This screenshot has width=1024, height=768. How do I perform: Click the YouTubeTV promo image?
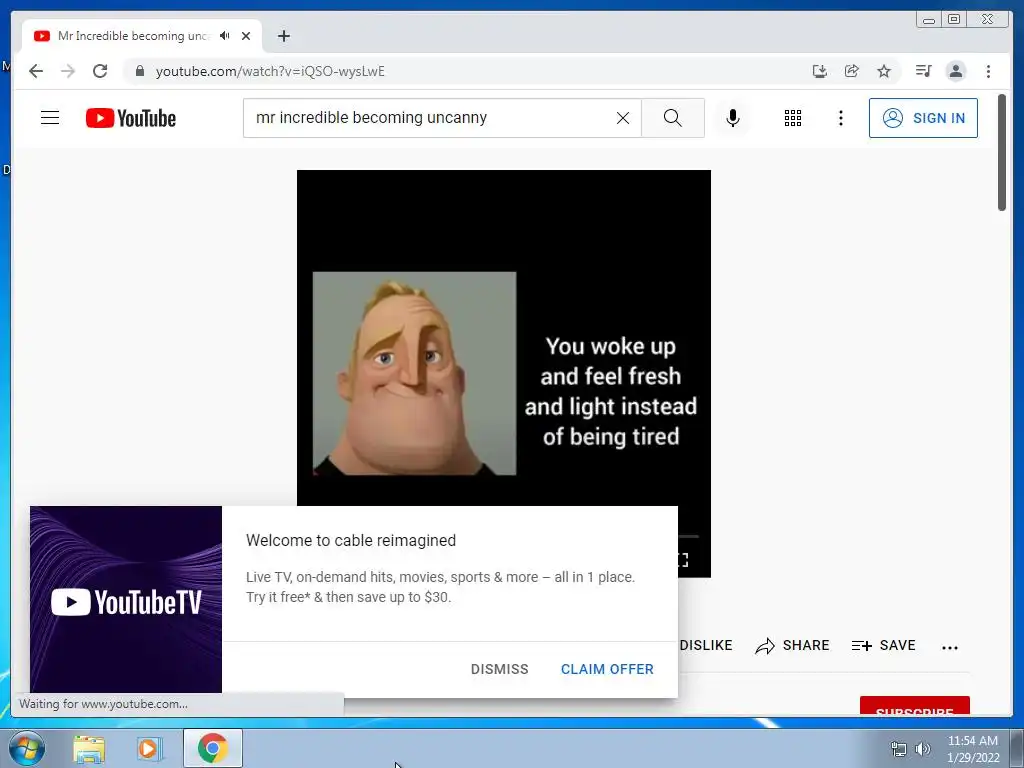(126, 600)
